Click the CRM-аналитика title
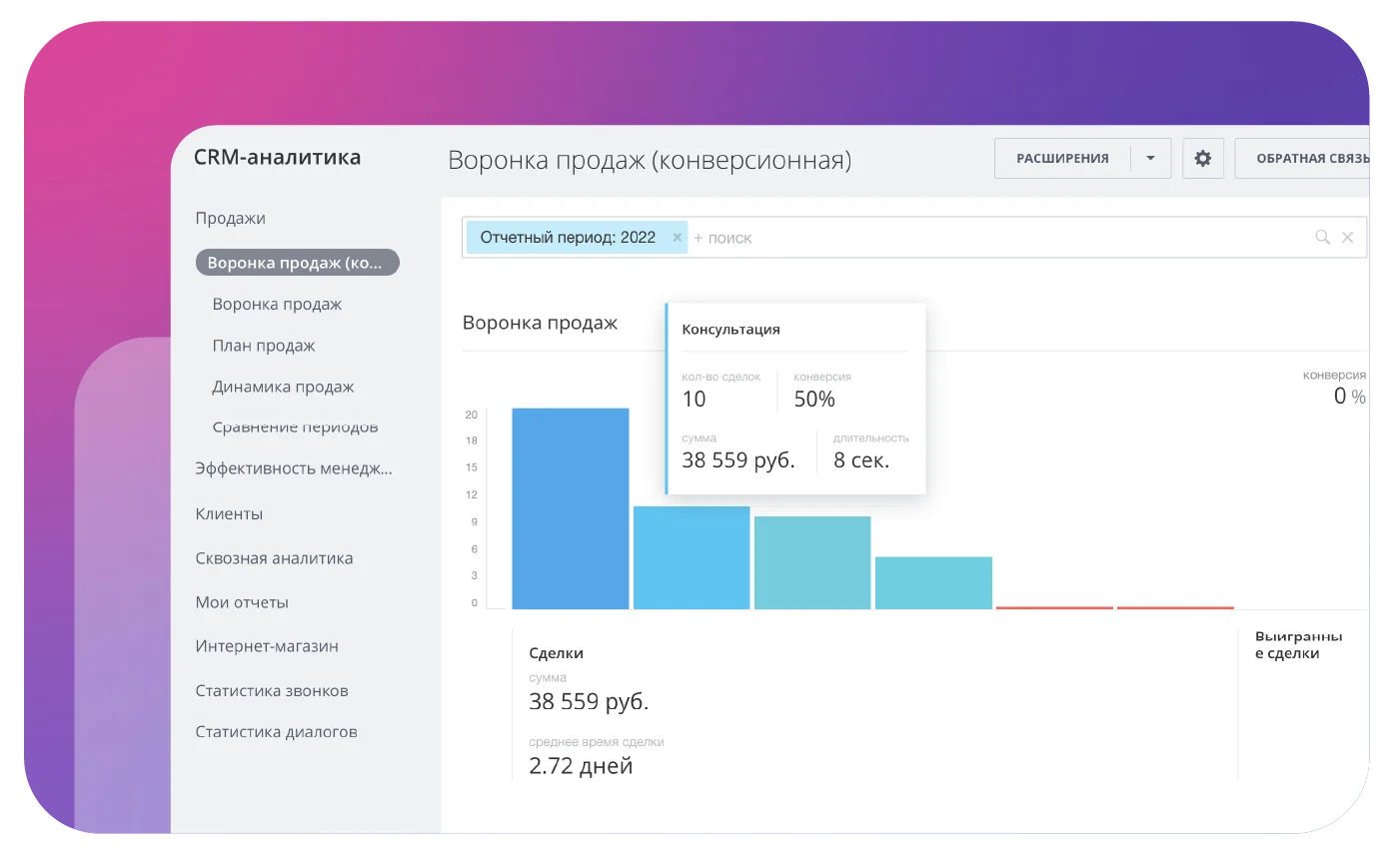Viewport: 1400px width, 850px height. coord(278,158)
